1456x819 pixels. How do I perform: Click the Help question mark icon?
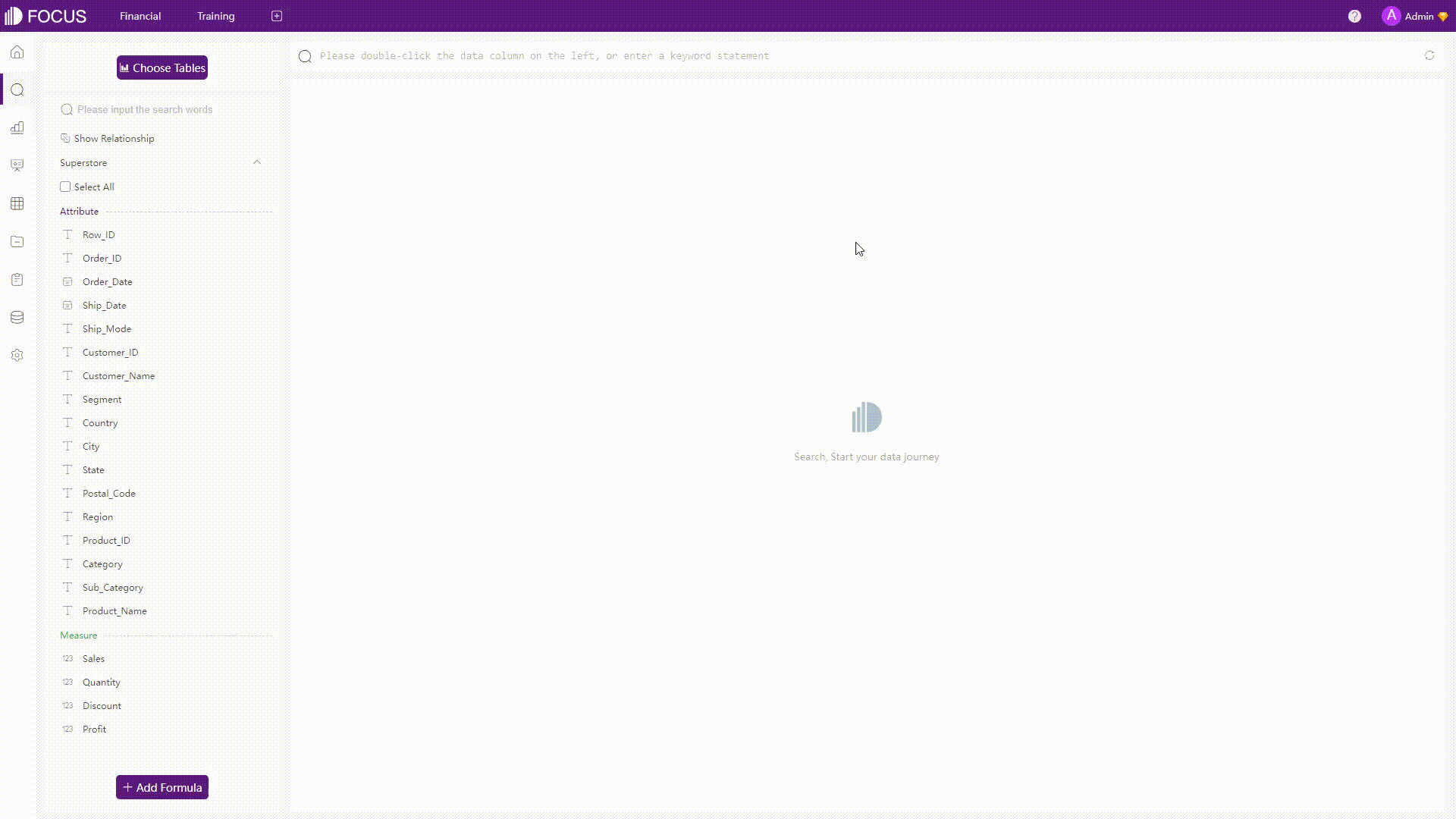click(x=1355, y=15)
